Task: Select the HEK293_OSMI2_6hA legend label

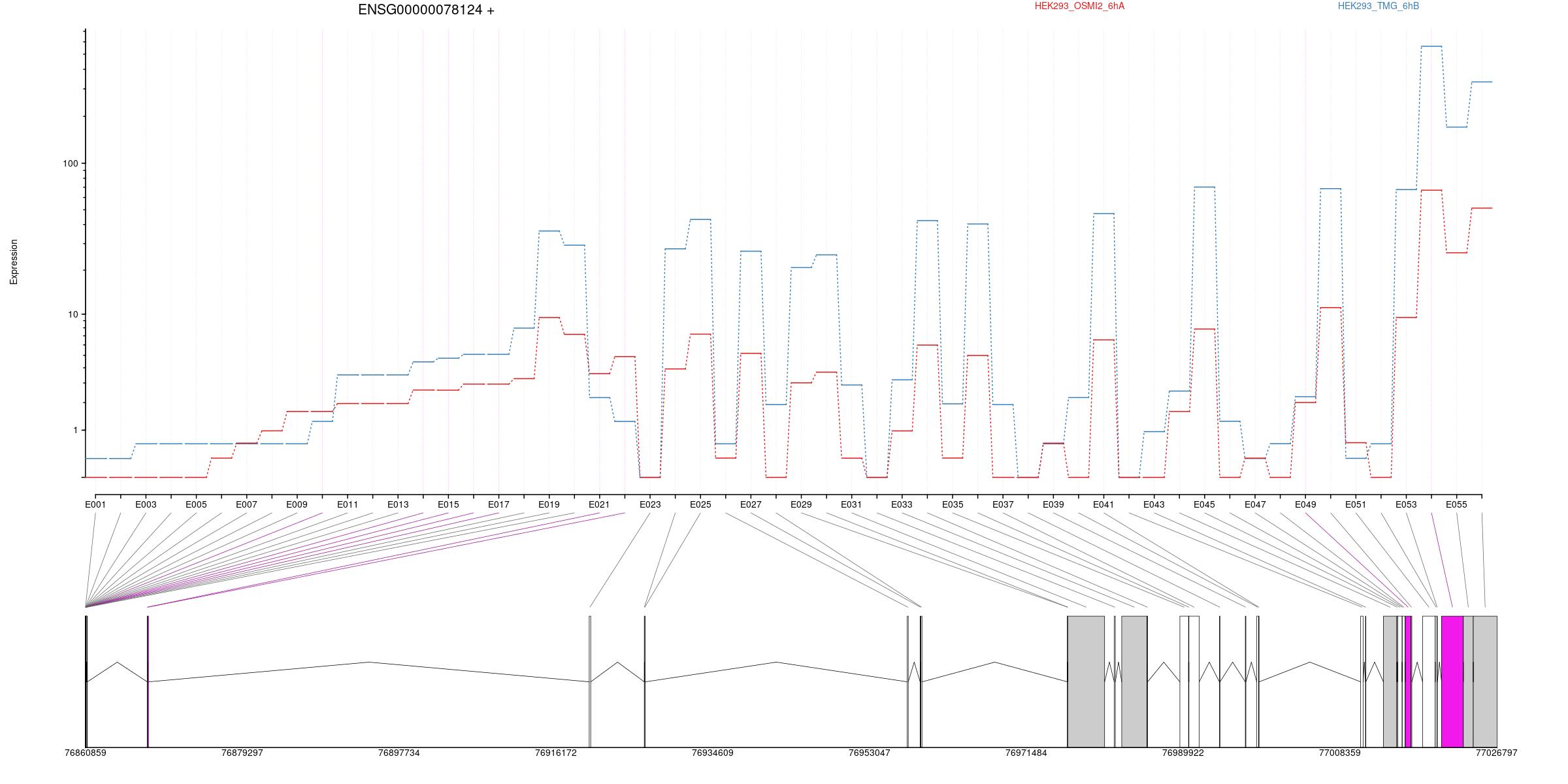Action: [1079, 6]
